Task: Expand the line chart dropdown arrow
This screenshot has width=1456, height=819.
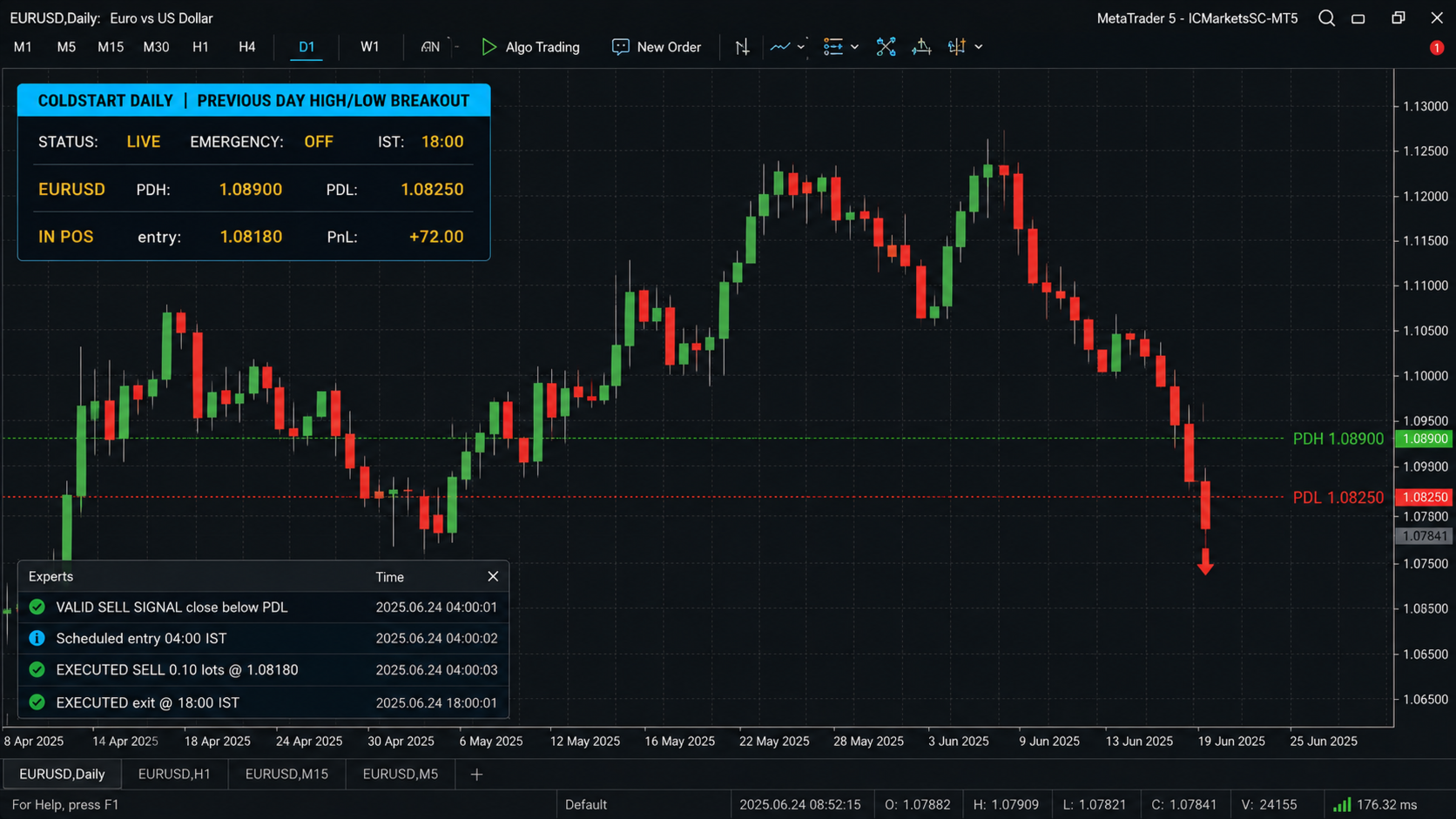Action: pyautogui.click(x=801, y=47)
